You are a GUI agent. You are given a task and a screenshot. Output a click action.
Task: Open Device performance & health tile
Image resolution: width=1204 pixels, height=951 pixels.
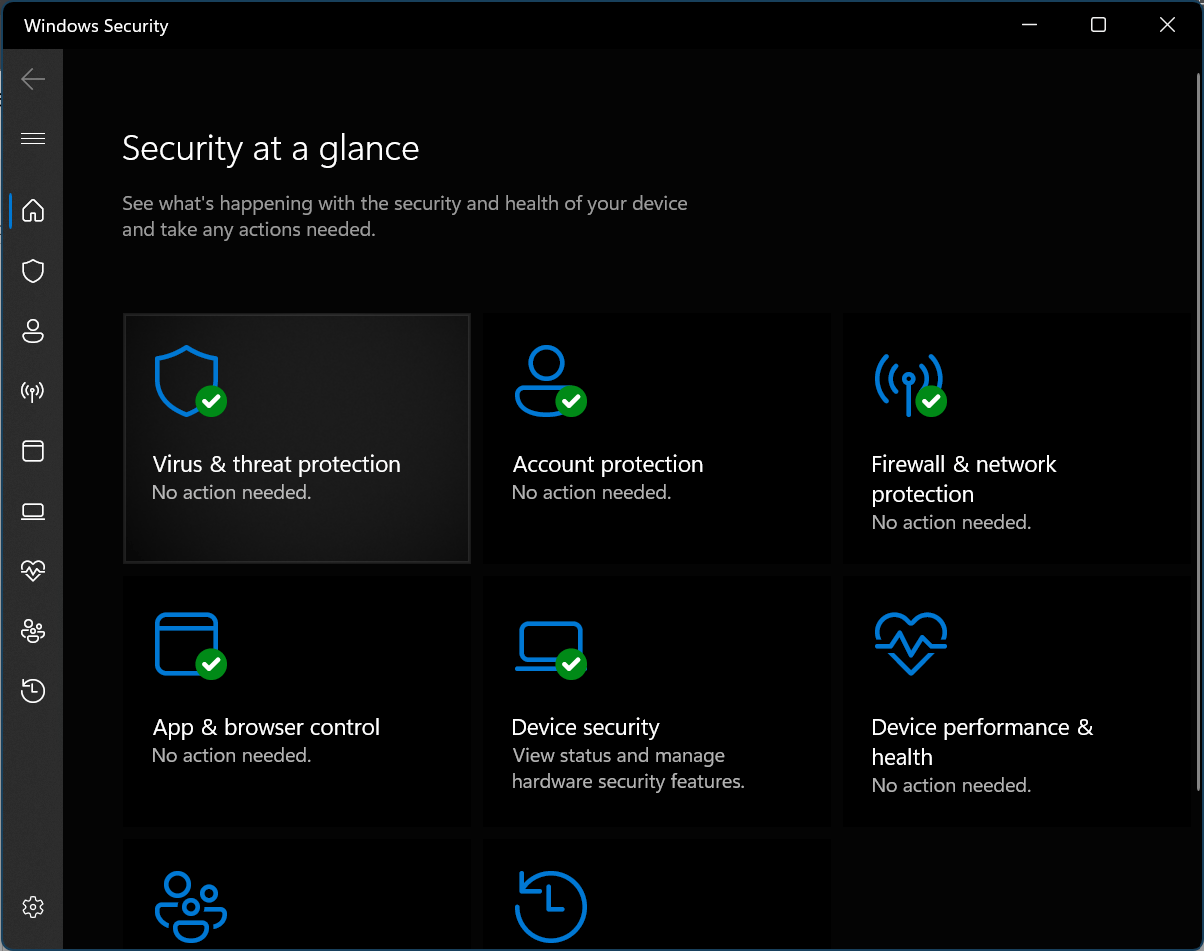pyautogui.click(x=1016, y=701)
